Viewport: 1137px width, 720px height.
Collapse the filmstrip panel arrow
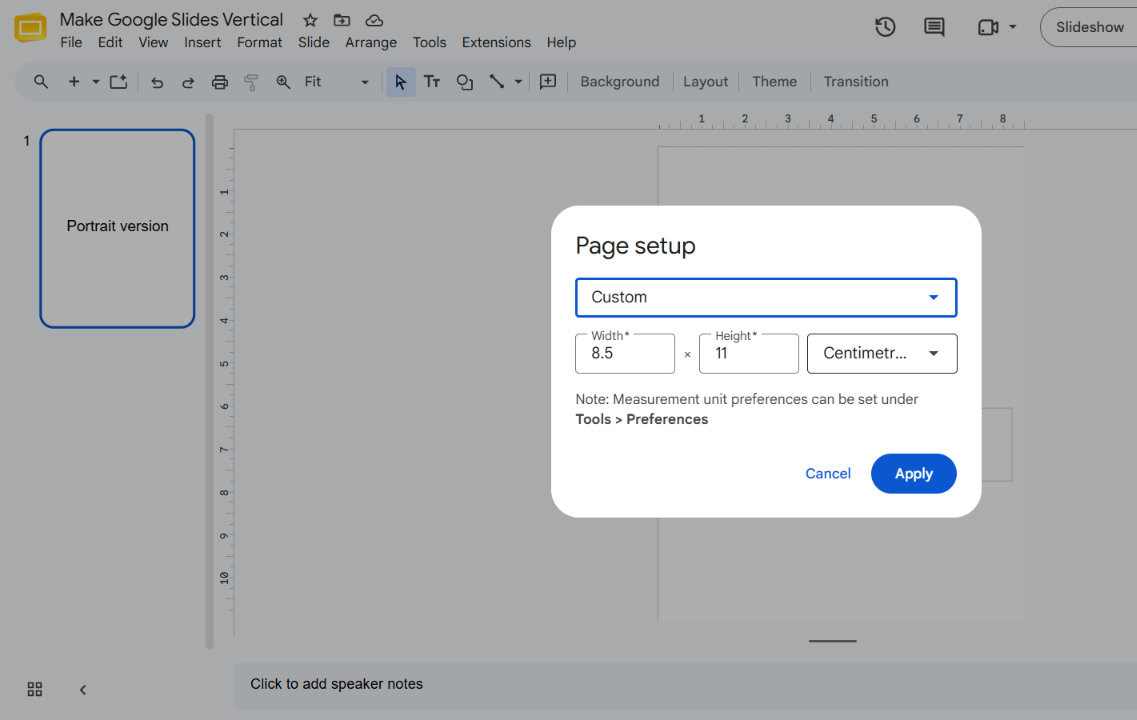pos(83,690)
